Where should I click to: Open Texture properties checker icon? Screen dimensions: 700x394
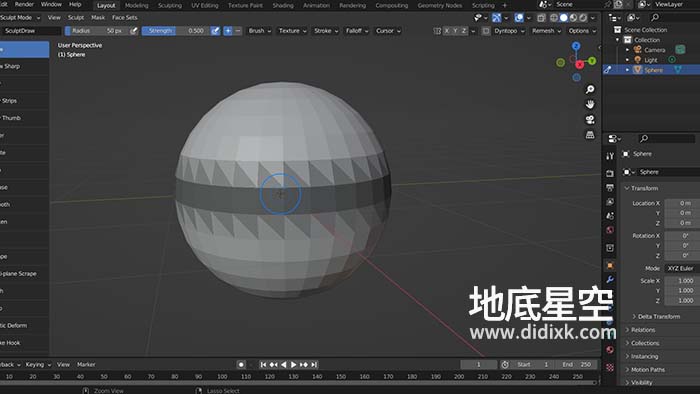coord(610,367)
